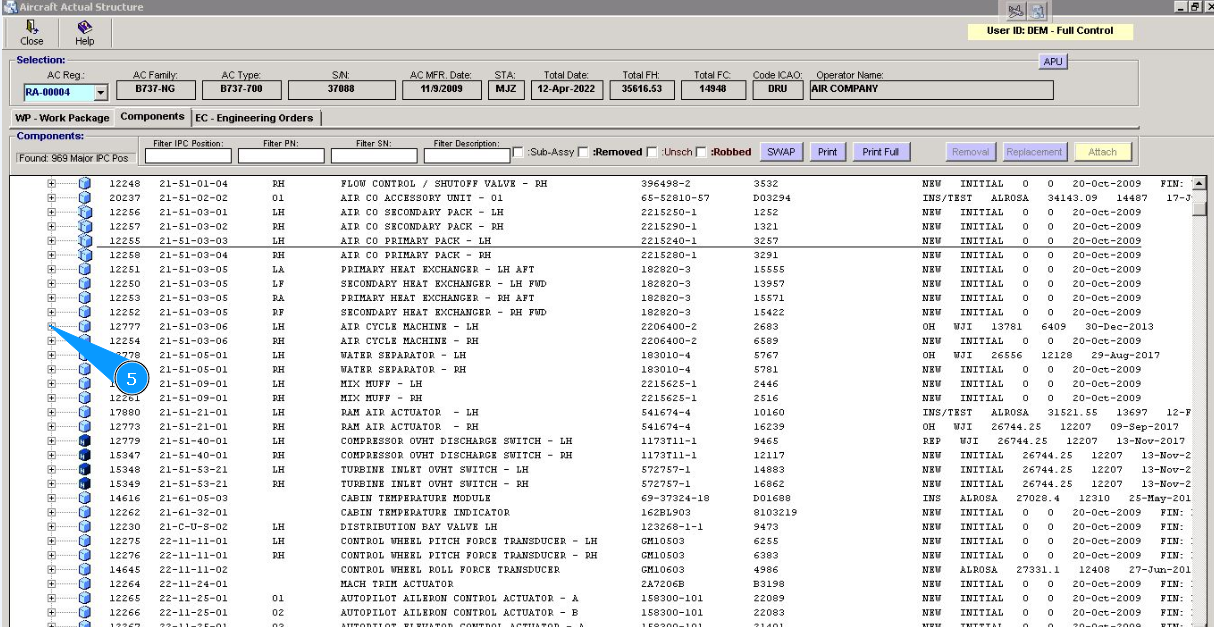Click dark cube icon of TURBINE INLET OVHT SWITCH - RH
The height and width of the screenshot is (633, 1214).
(x=85, y=483)
